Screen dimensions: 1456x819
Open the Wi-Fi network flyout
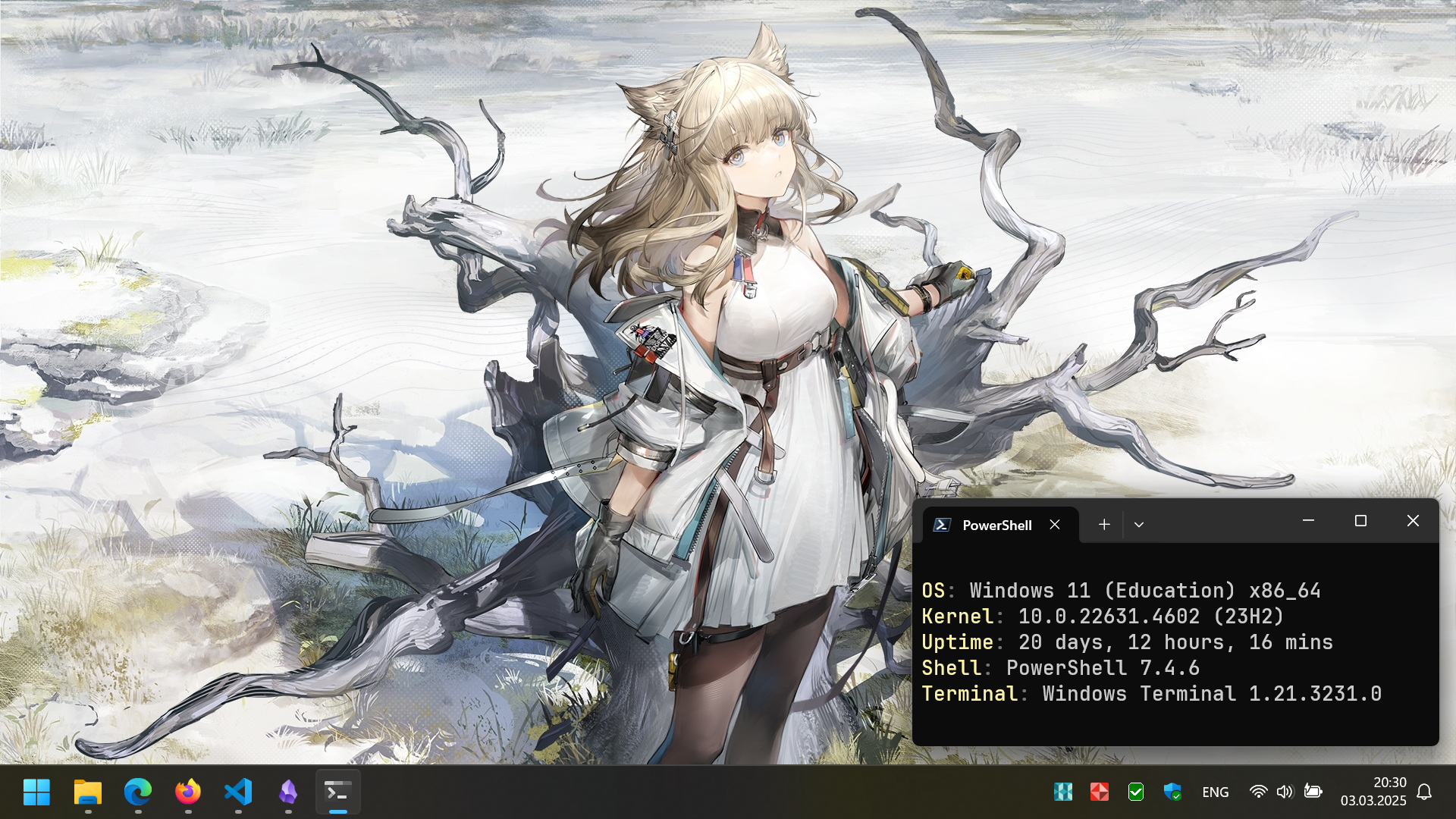[x=1258, y=792]
